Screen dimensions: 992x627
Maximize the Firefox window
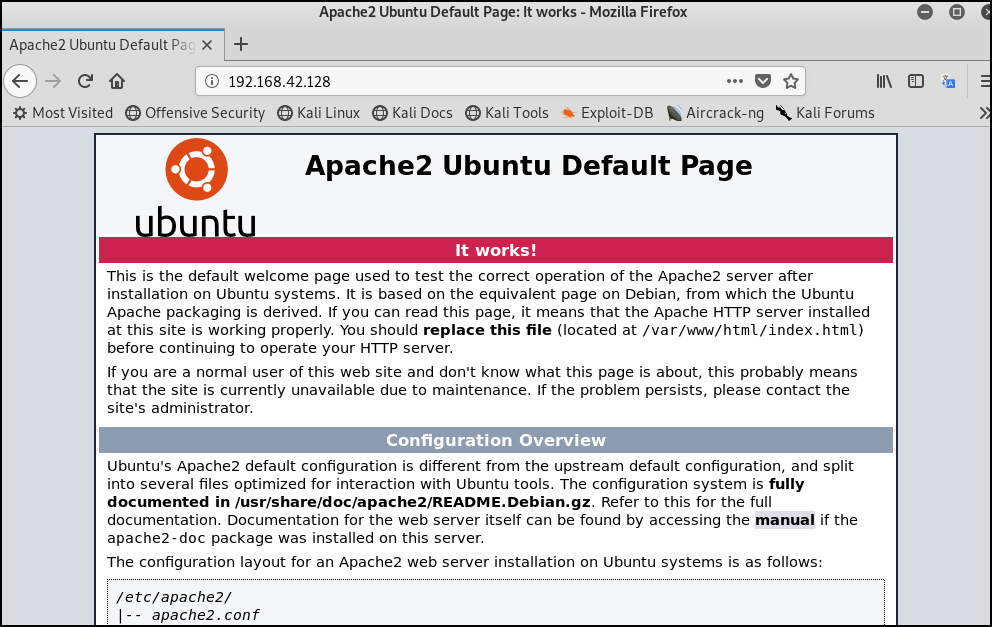click(957, 12)
